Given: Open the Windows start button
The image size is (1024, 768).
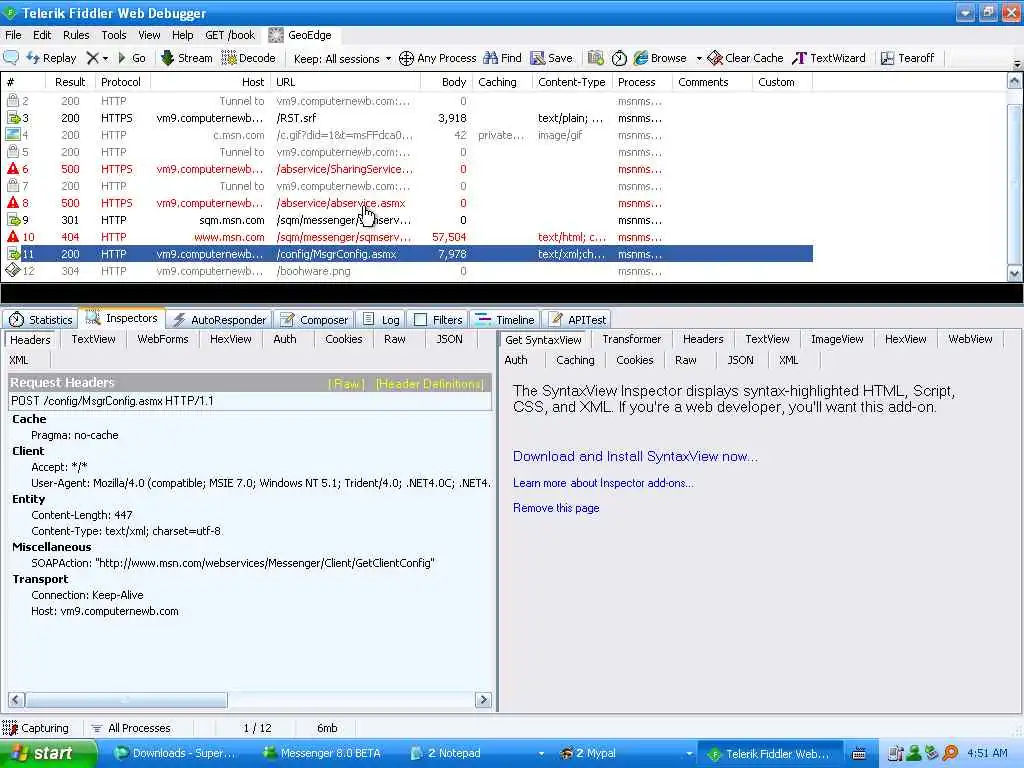Looking at the screenshot, I should (48, 753).
